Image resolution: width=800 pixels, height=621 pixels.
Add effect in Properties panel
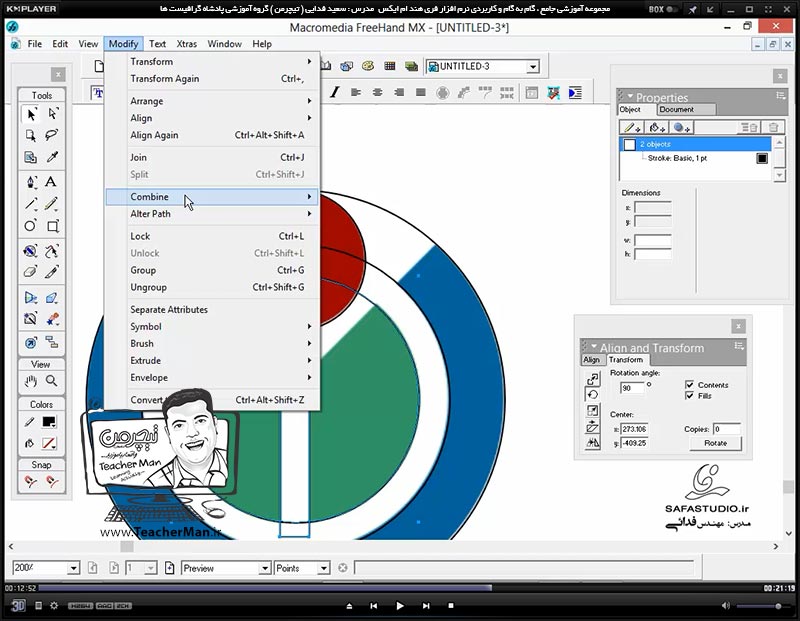681,128
